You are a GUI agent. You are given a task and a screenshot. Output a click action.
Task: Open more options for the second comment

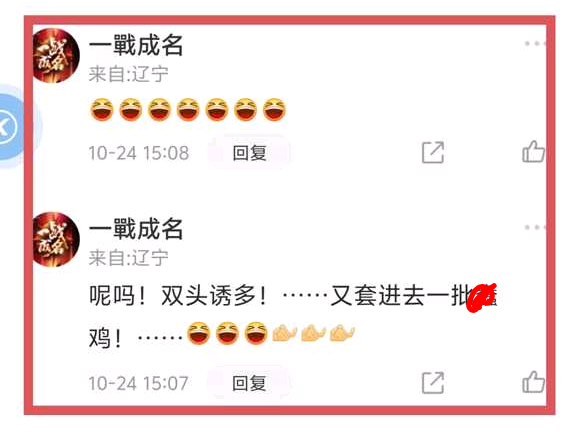coord(535,227)
